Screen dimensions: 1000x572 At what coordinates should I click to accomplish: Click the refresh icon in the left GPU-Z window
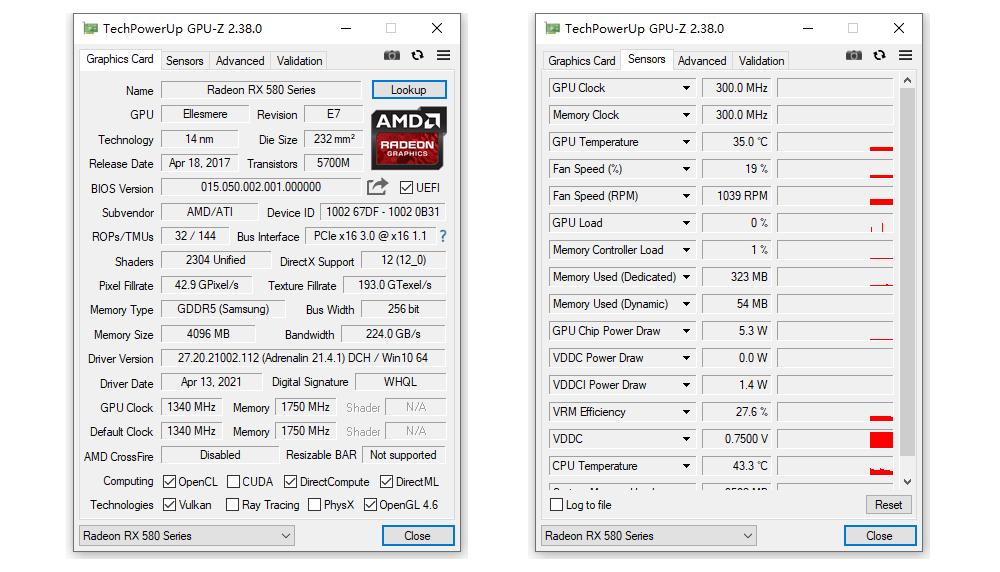[418, 55]
